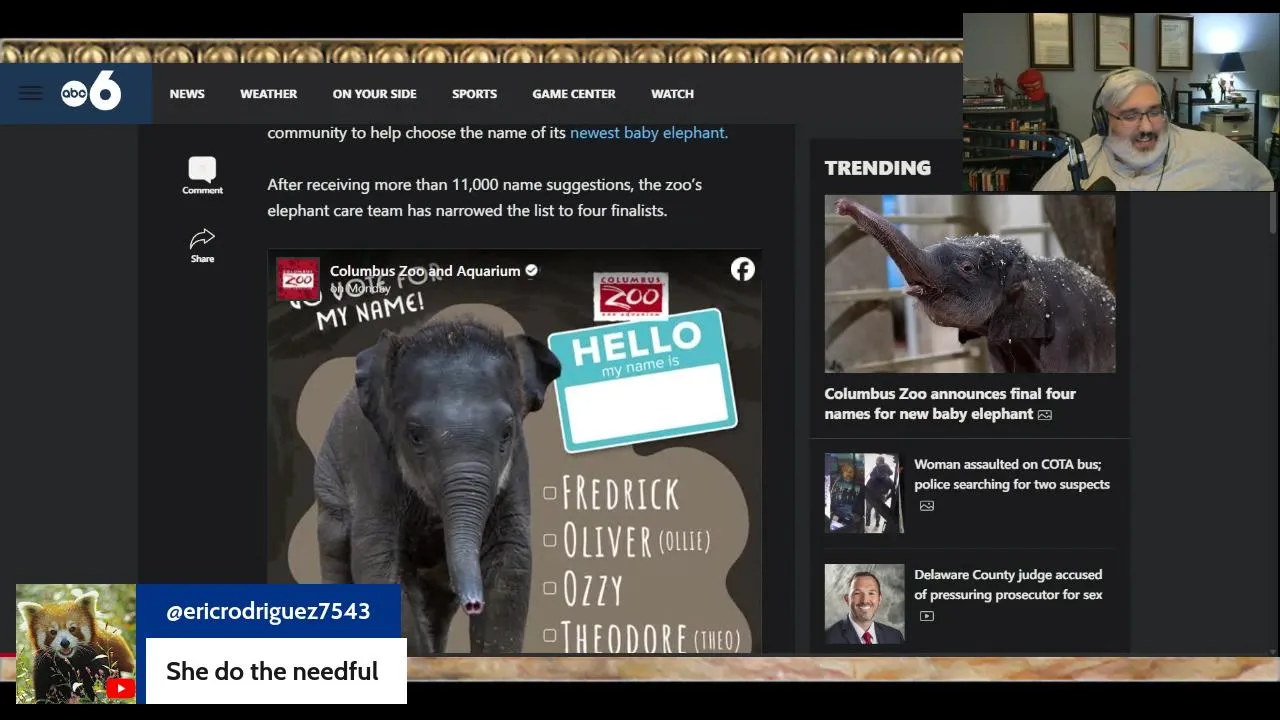Click the 'She do the needful' chat message
The width and height of the screenshot is (1280, 720).
(x=272, y=671)
